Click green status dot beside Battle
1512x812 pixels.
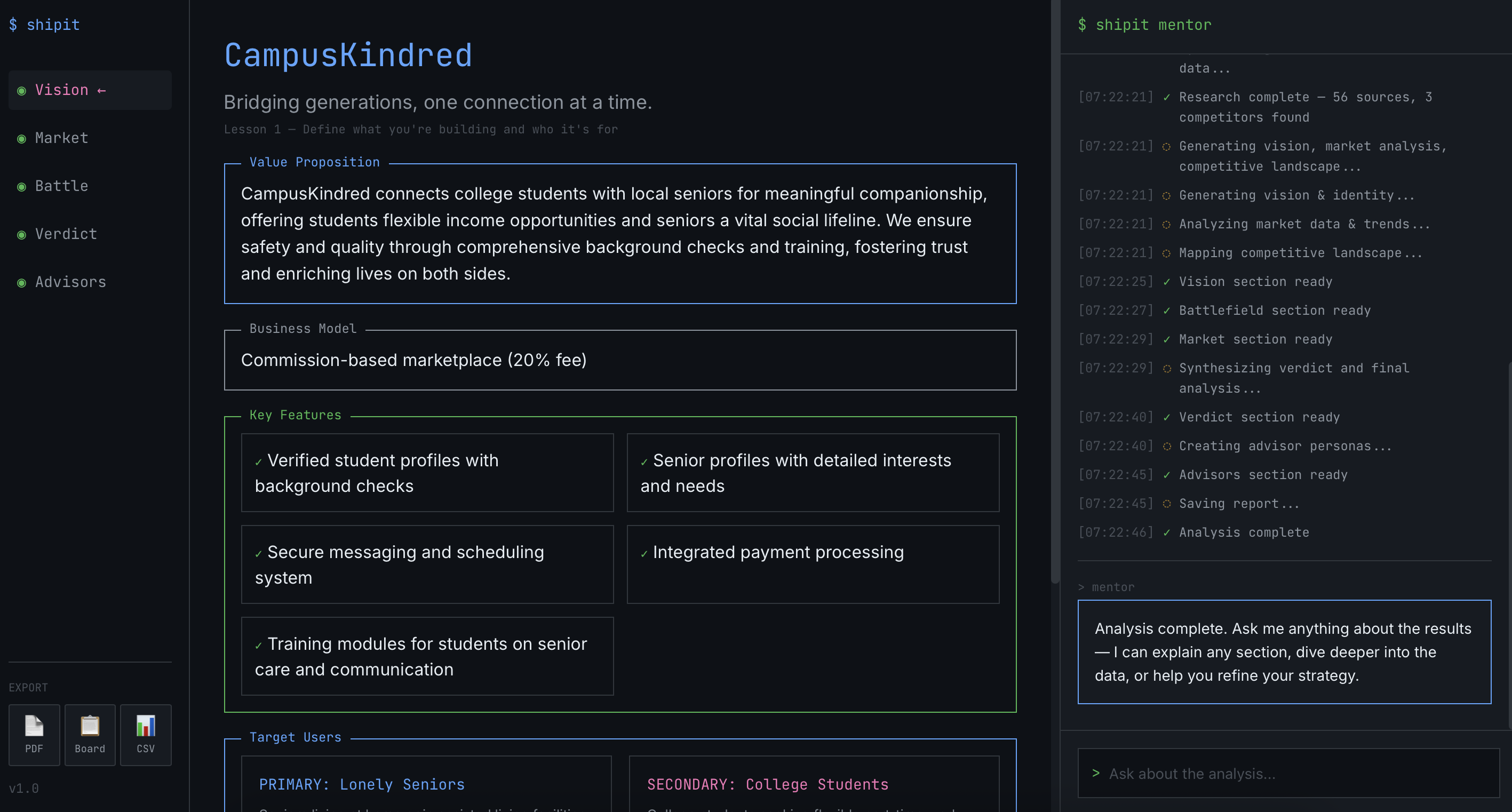pos(22,187)
